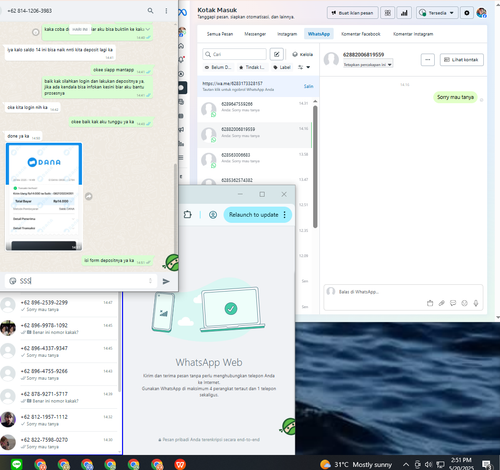Select the WhatsApp tab

[319, 34]
